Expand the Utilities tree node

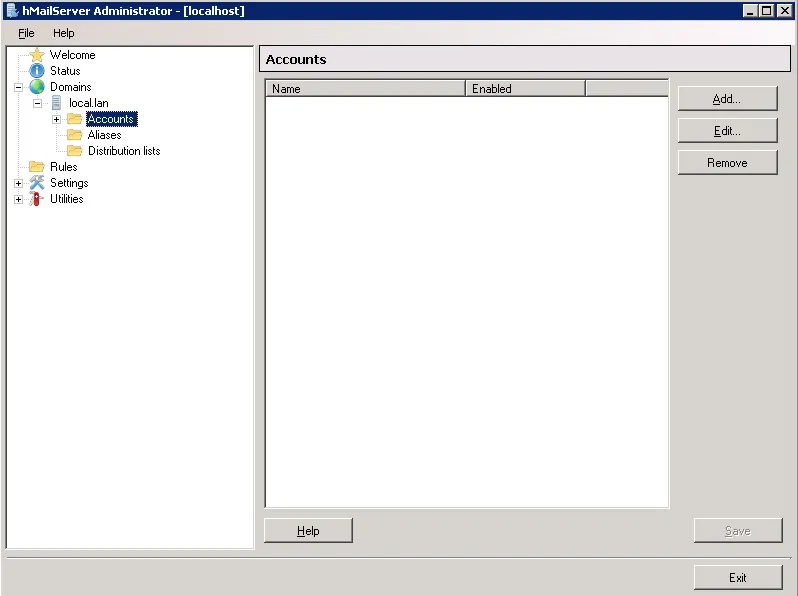point(18,199)
